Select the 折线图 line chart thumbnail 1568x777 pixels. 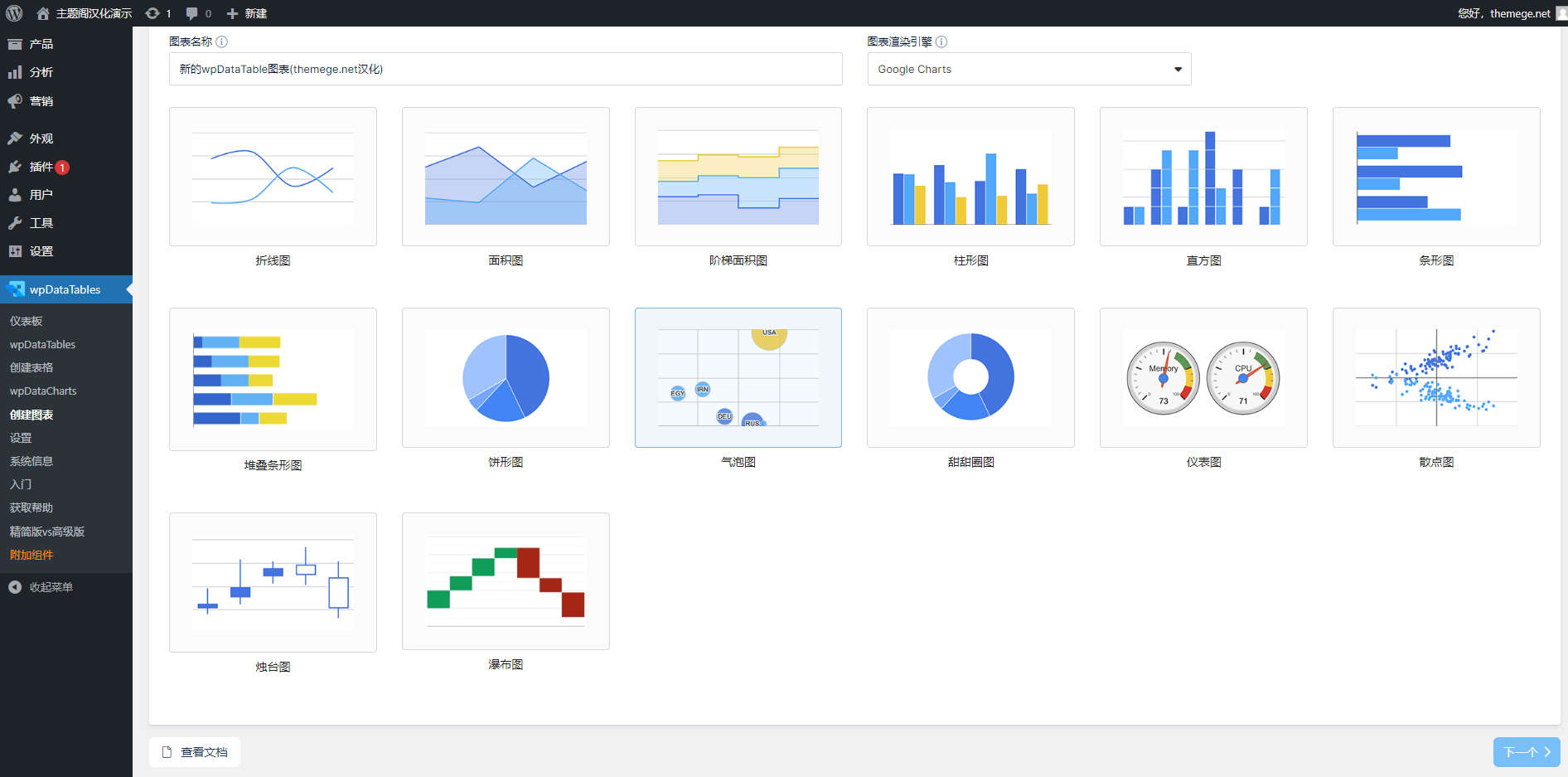(x=273, y=177)
